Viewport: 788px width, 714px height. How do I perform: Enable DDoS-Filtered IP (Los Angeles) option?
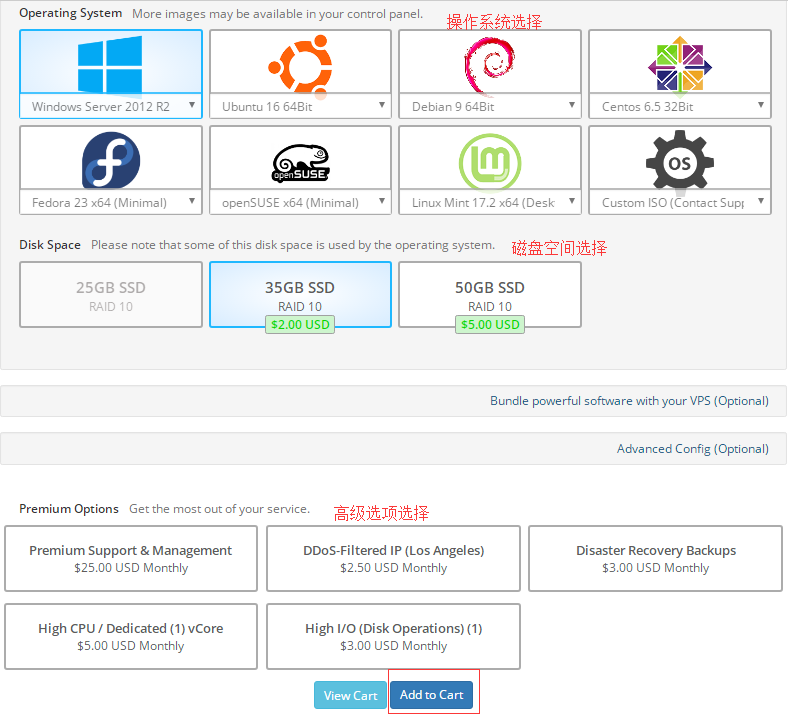coord(393,558)
